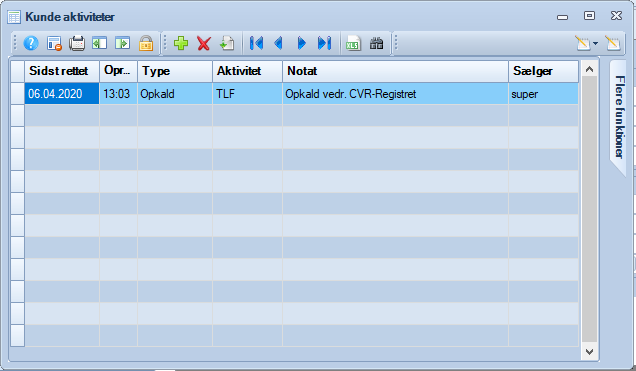Image resolution: width=636 pixels, height=371 pixels.
Task: Export the list to XLS
Action: click(x=353, y=43)
